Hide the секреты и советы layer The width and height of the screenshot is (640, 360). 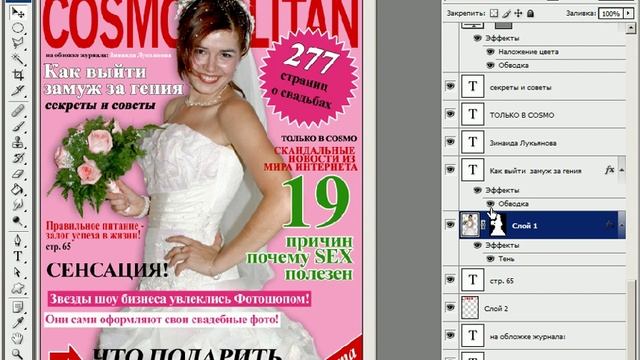(x=450, y=86)
